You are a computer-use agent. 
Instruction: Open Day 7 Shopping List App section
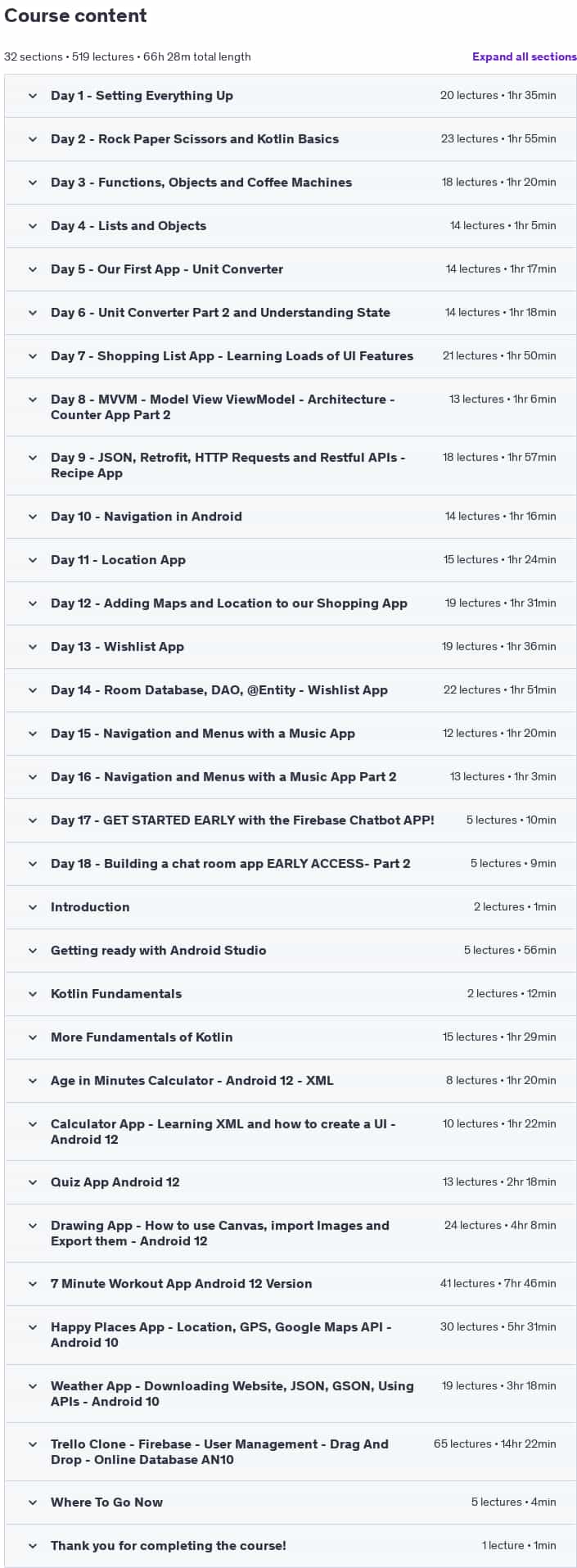[232, 356]
